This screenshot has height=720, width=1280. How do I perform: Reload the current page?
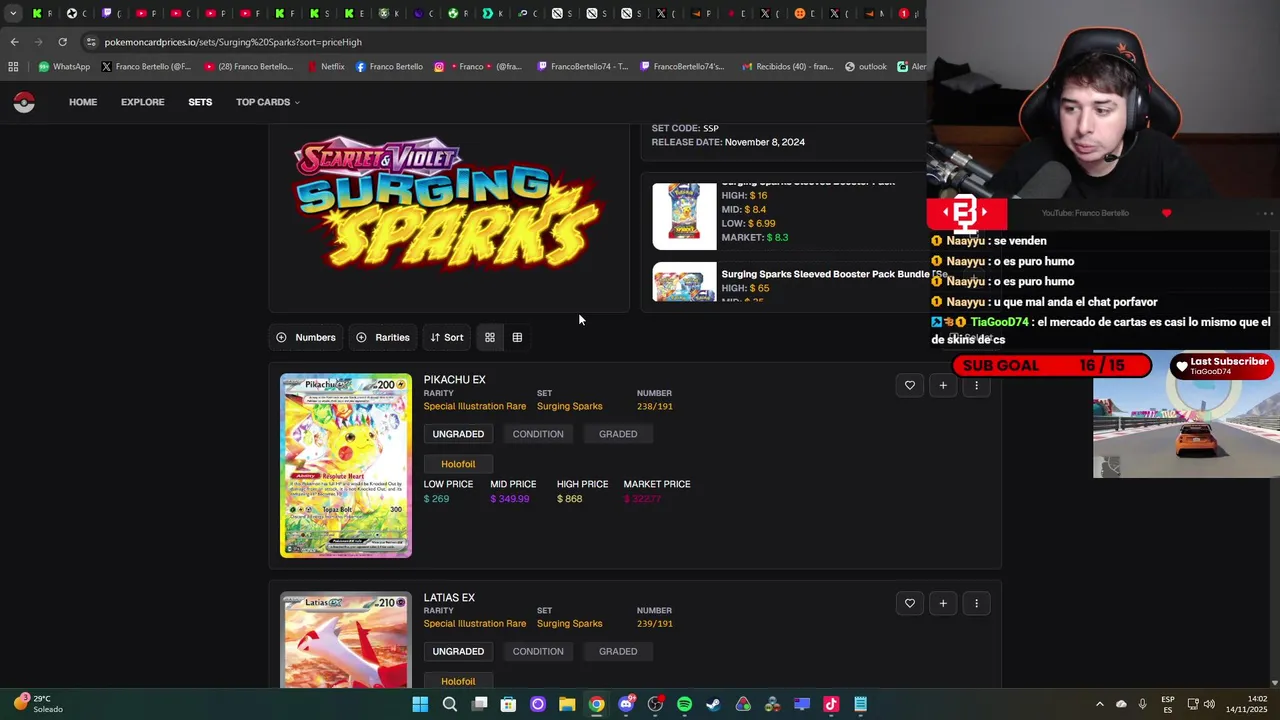pyautogui.click(x=62, y=42)
